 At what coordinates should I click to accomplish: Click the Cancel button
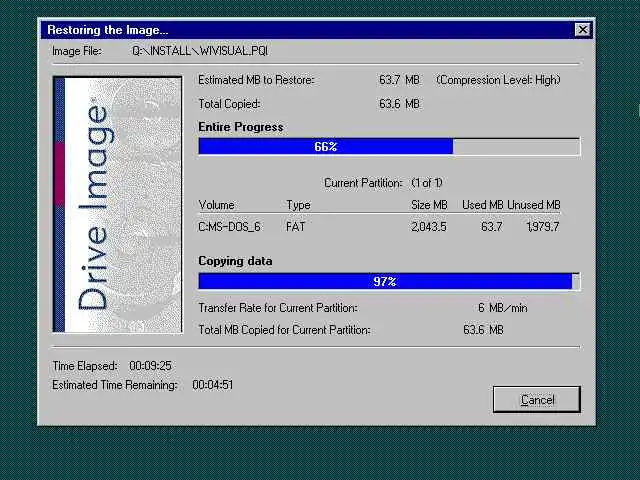(x=536, y=399)
